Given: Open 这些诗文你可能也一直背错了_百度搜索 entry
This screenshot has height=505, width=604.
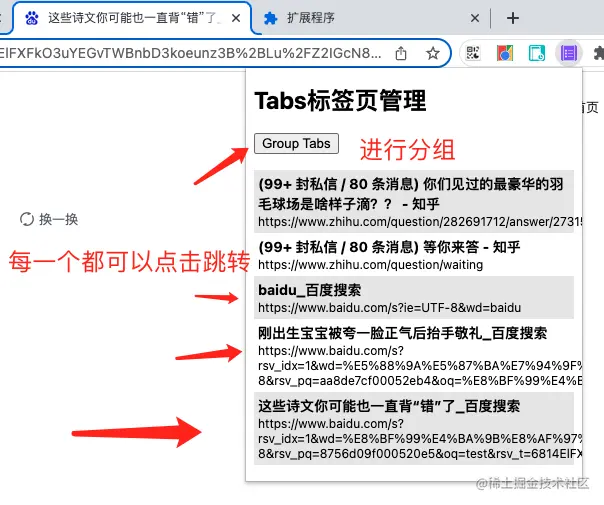Looking at the screenshot, I should tap(414, 428).
